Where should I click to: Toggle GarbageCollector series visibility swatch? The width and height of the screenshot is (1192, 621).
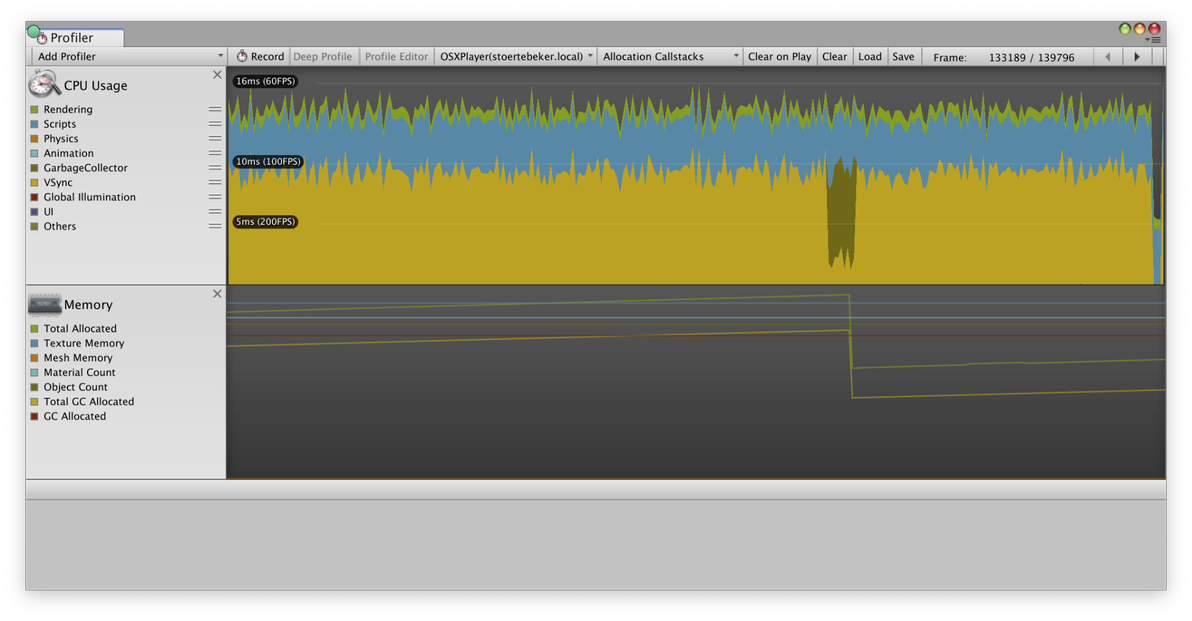click(34, 168)
